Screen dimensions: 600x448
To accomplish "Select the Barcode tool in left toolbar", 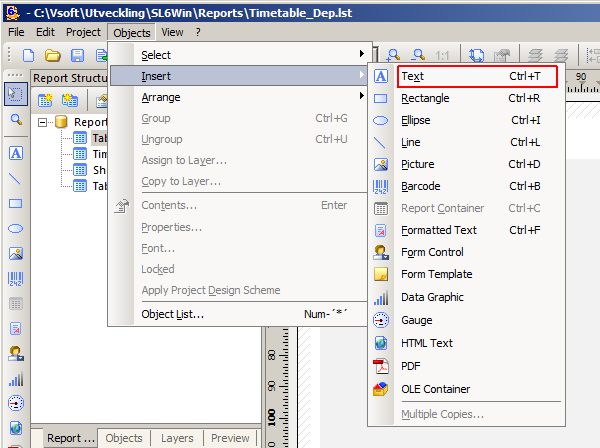I will [x=16, y=279].
